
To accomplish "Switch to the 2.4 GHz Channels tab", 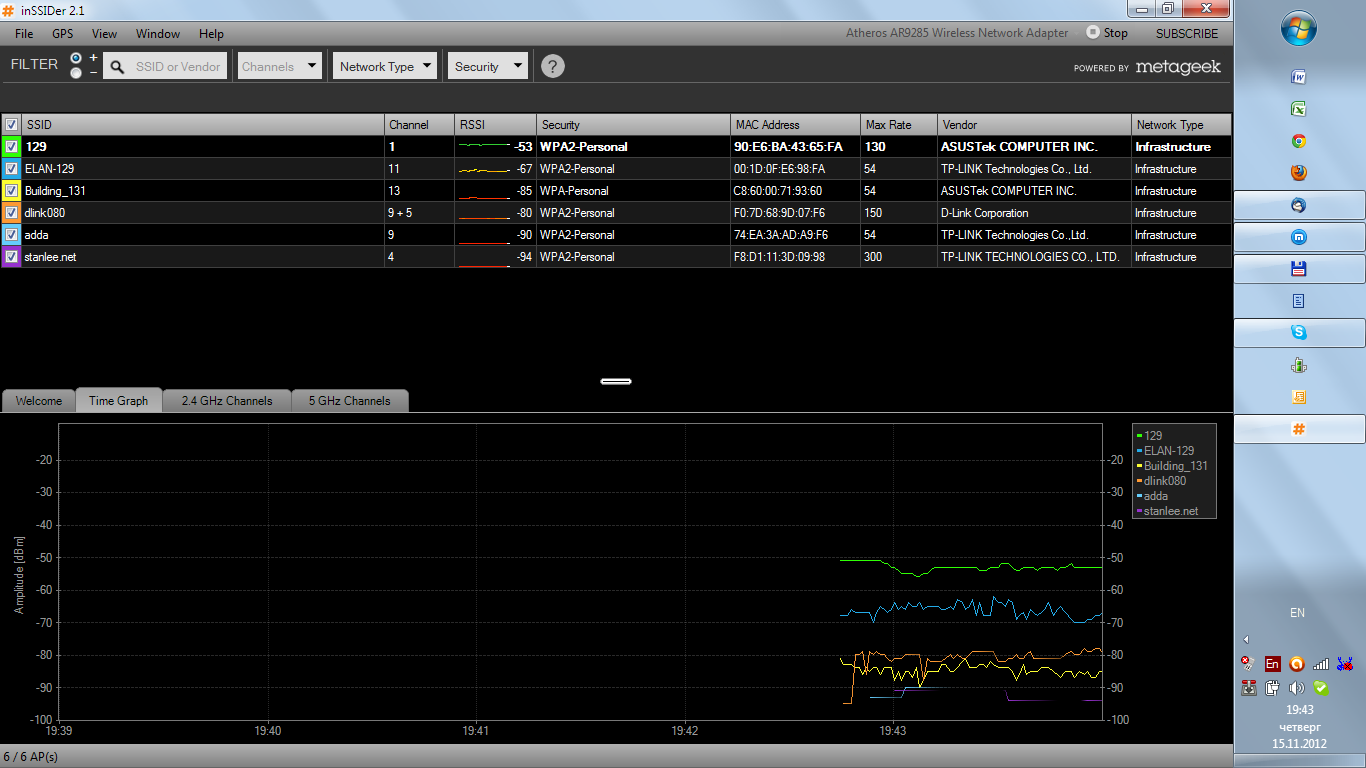I will tap(226, 400).
